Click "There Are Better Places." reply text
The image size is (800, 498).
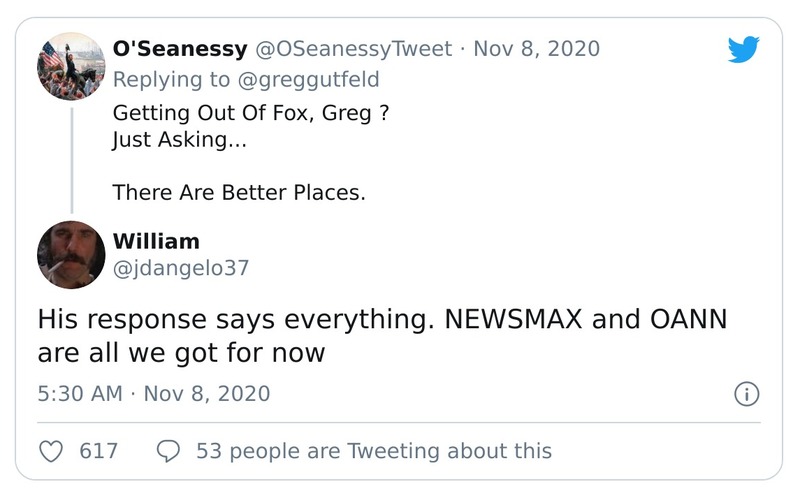click(239, 192)
